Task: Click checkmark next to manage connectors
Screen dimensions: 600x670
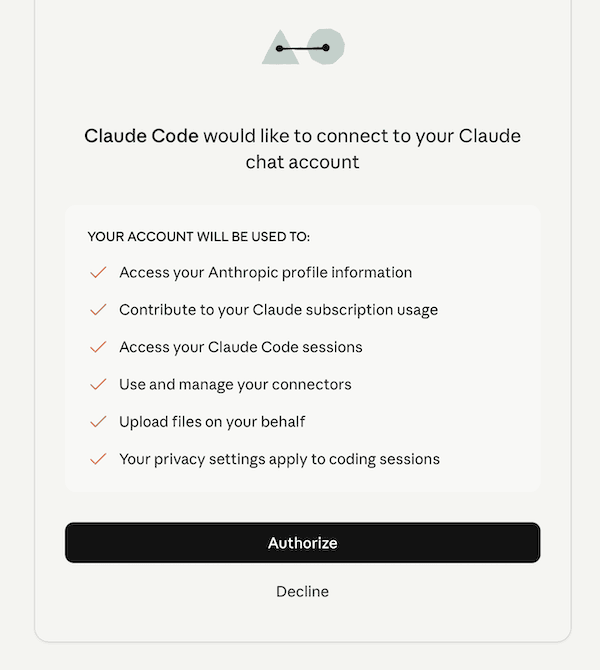Action: tap(98, 385)
